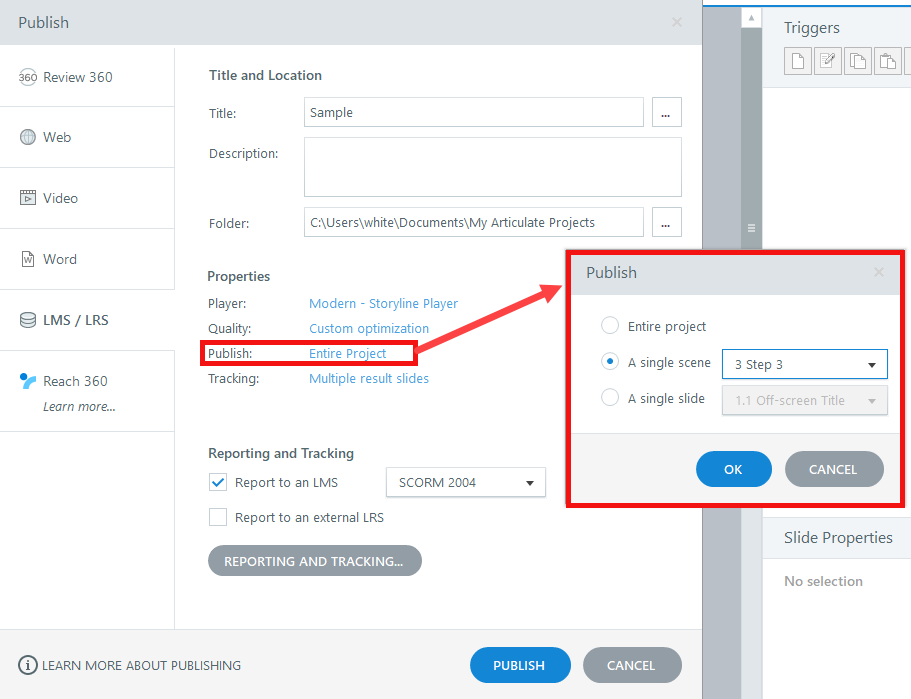Click the Folder path field

pyautogui.click(x=474, y=222)
